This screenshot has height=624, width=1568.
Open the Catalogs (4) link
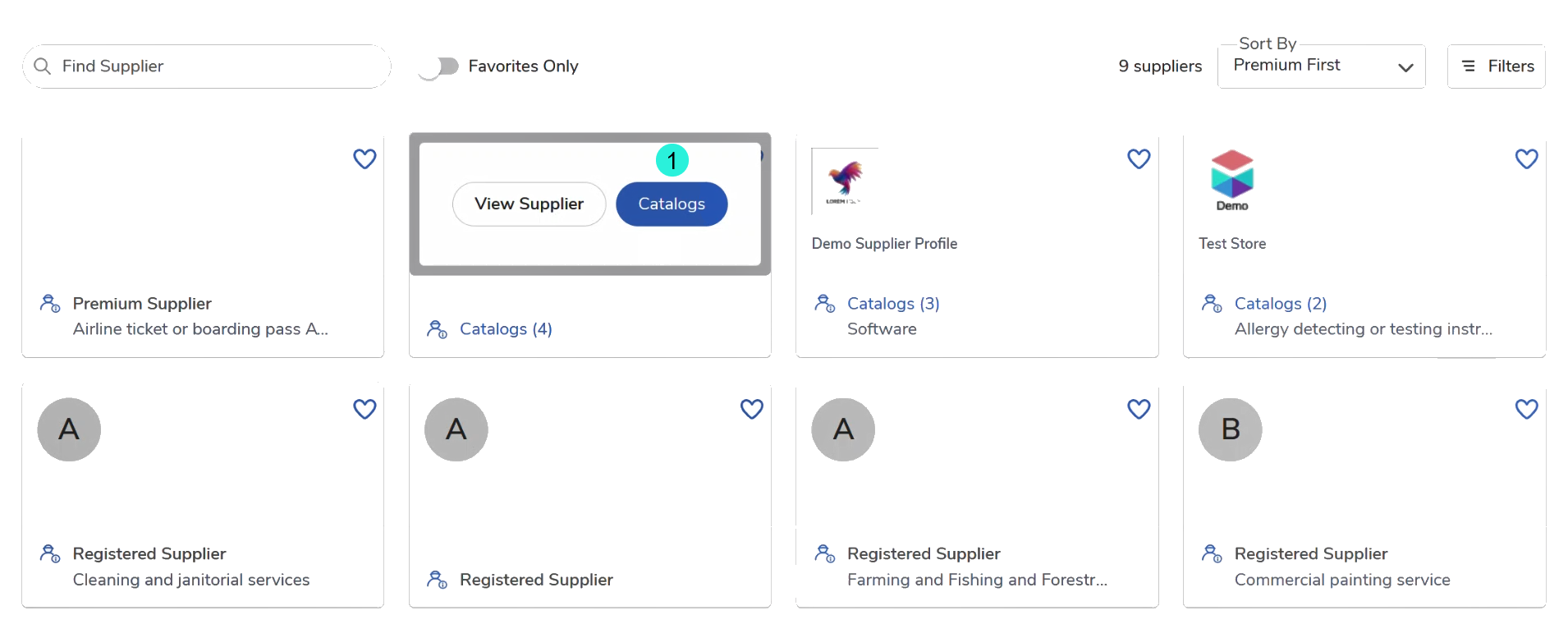click(x=506, y=329)
